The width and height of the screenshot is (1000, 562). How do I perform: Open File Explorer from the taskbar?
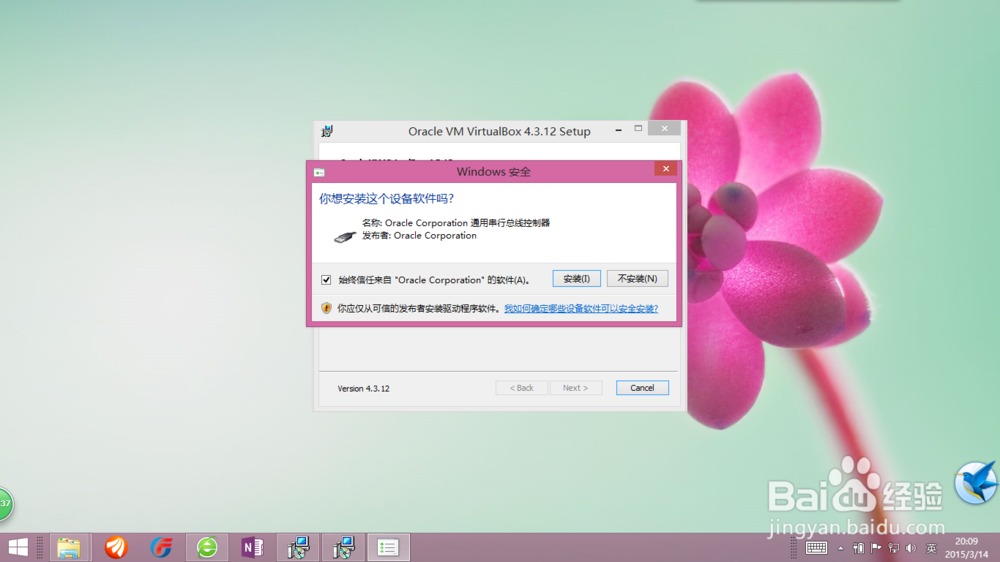coord(69,547)
